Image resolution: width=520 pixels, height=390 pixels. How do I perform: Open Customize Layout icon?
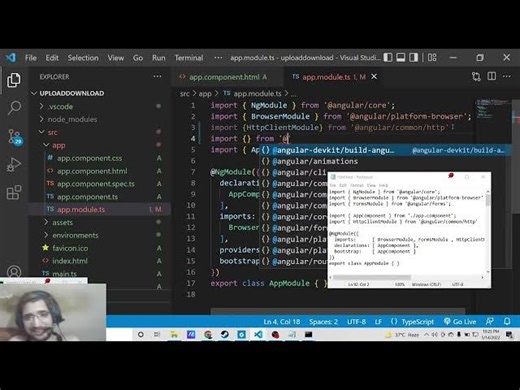[432, 58]
